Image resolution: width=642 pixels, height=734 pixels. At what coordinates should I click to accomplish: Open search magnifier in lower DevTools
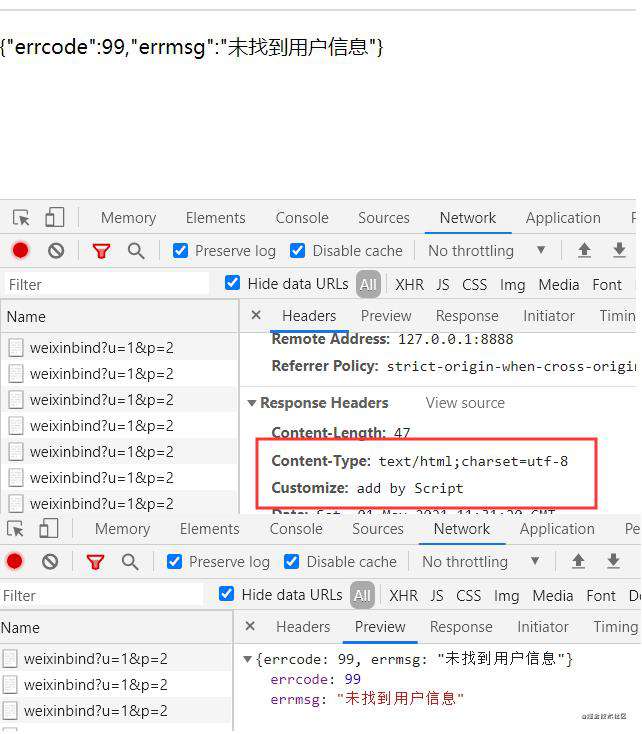pos(130,562)
